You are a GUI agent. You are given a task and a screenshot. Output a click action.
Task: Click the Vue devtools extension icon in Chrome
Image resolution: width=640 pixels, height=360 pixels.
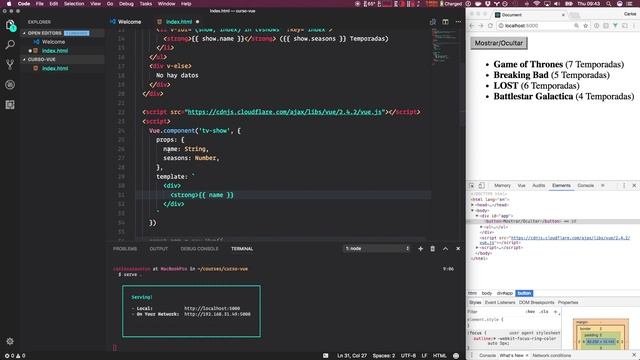[x=615, y=26]
